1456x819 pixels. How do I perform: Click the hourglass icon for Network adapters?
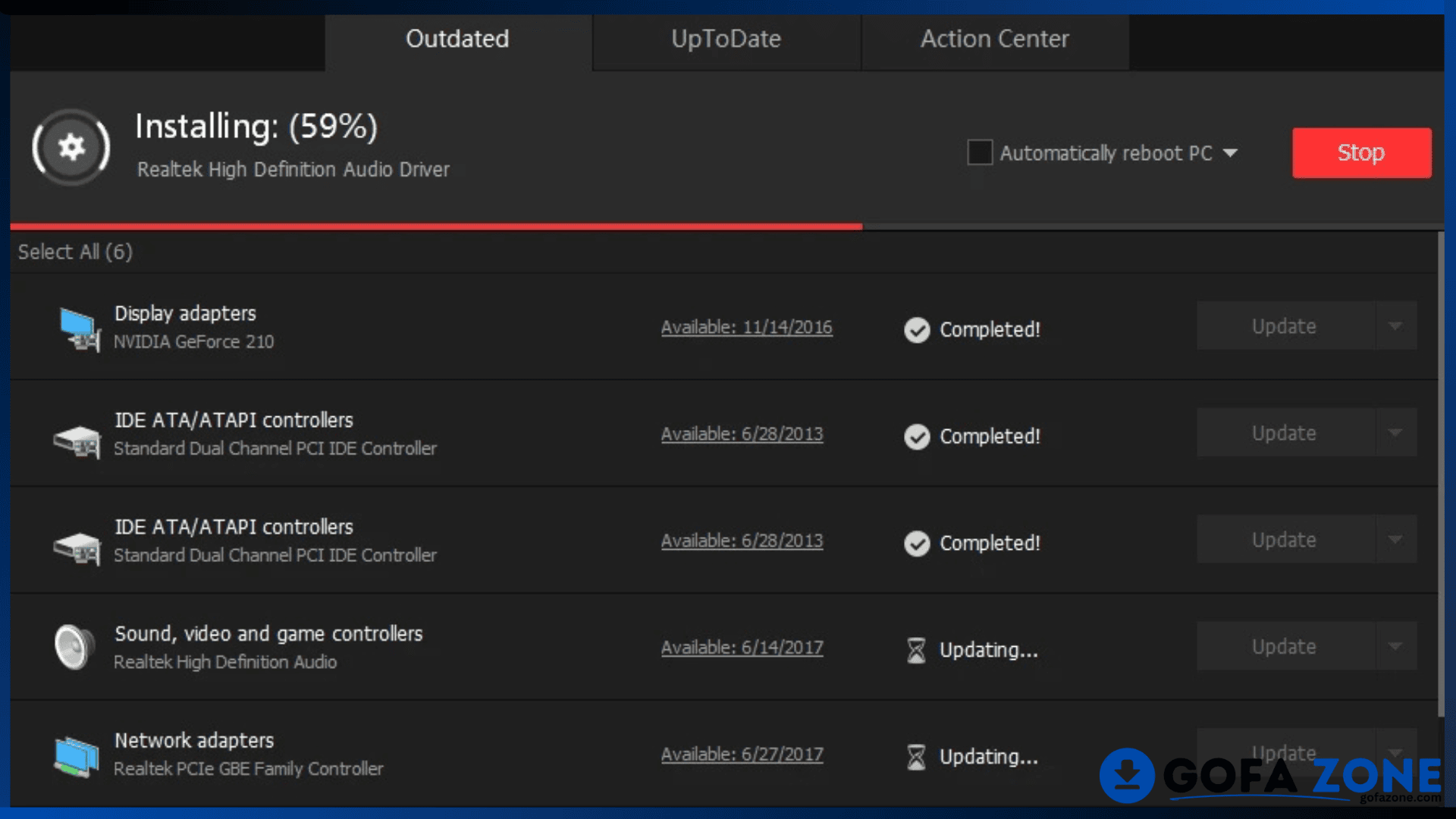click(916, 758)
